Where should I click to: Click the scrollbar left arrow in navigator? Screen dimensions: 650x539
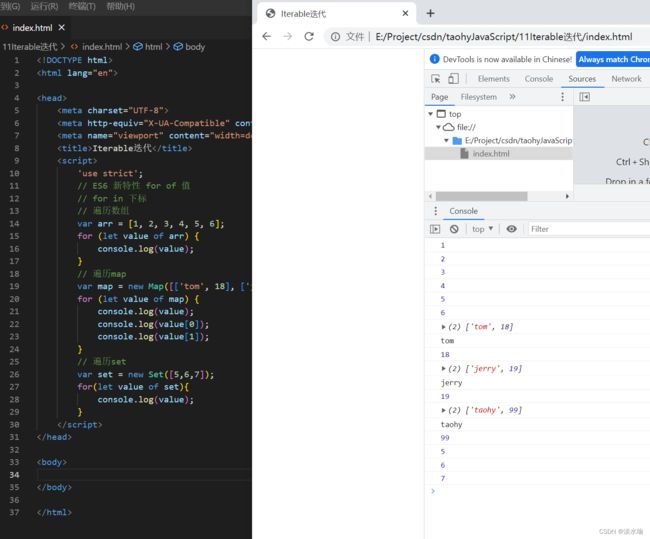[430, 196]
